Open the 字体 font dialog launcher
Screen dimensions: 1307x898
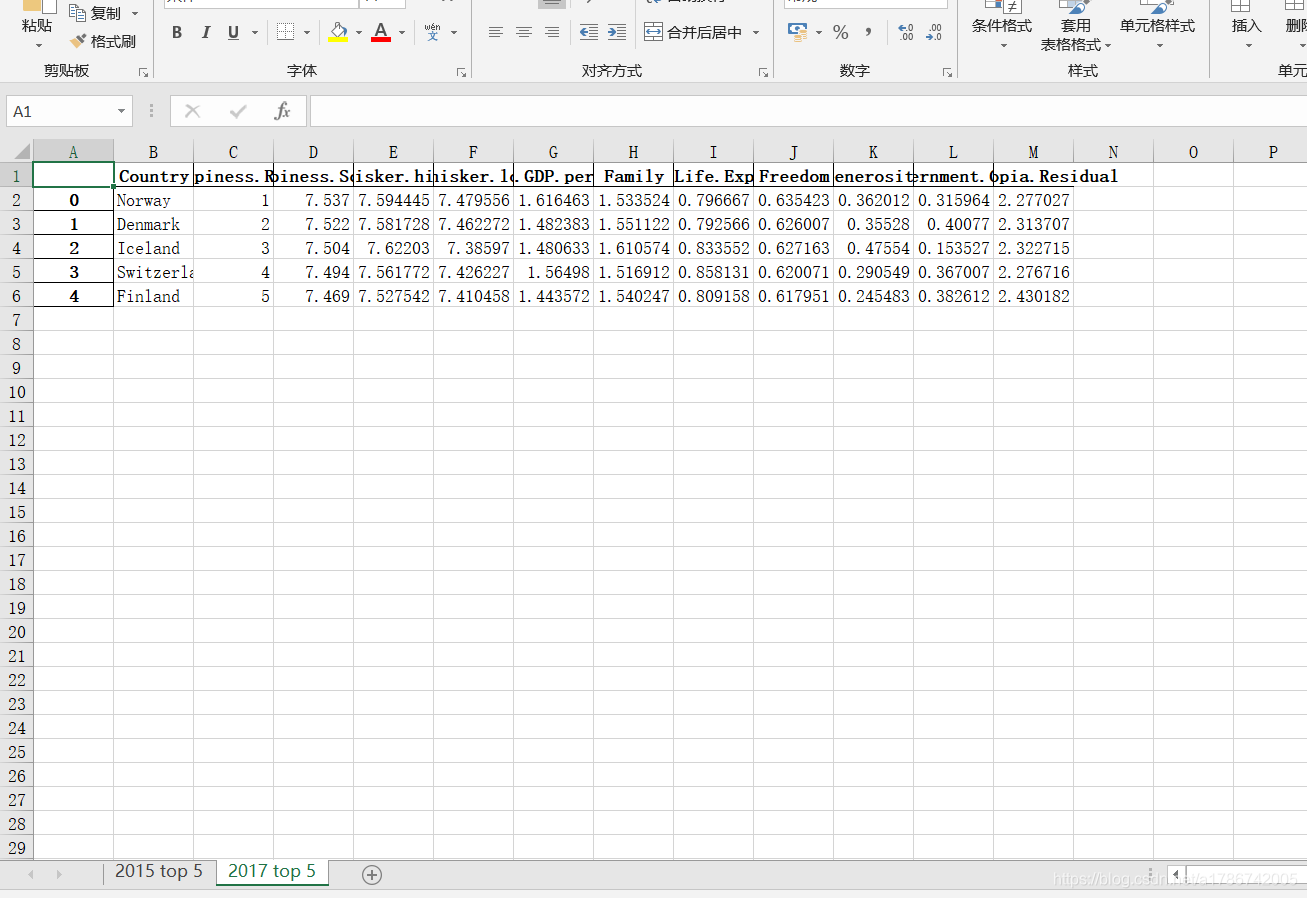461,72
